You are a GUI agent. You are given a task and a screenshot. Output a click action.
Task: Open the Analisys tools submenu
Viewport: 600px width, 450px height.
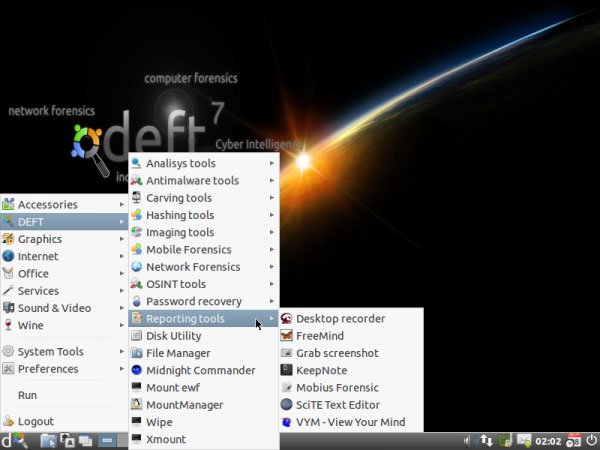(x=204, y=163)
